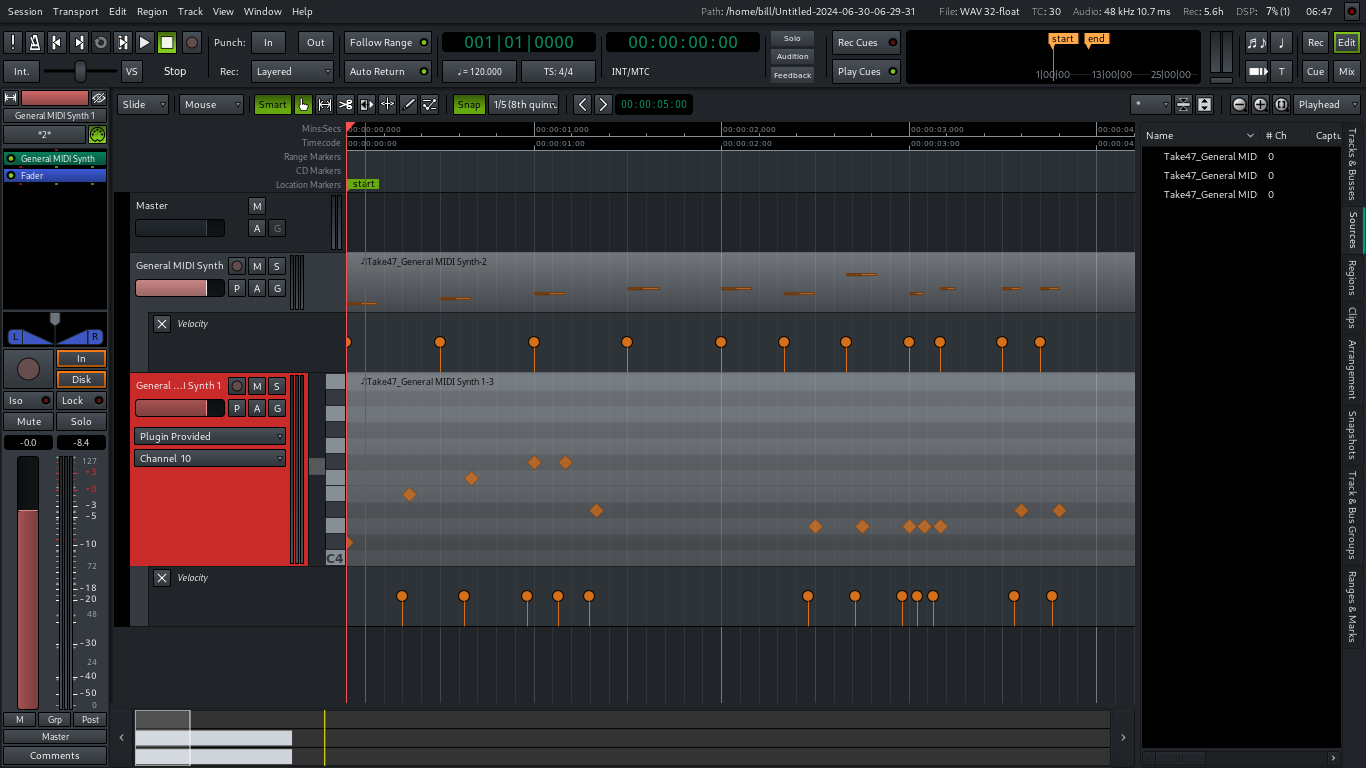Open the Channel 10 dropdown
Image resolution: width=1366 pixels, height=768 pixels.
210,458
